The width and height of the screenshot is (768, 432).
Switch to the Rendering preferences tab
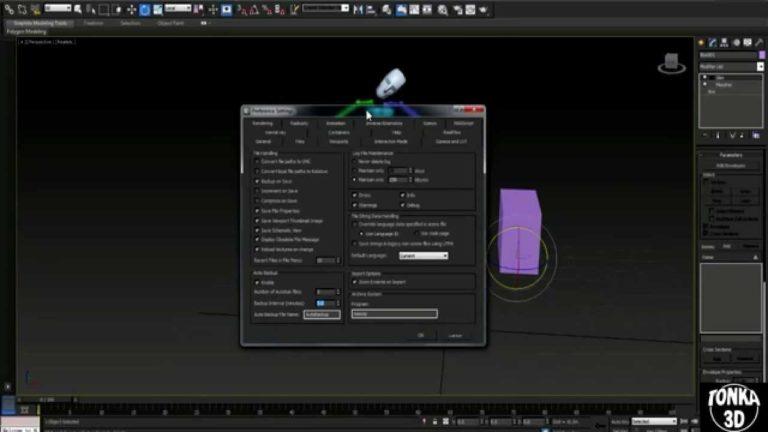263,123
